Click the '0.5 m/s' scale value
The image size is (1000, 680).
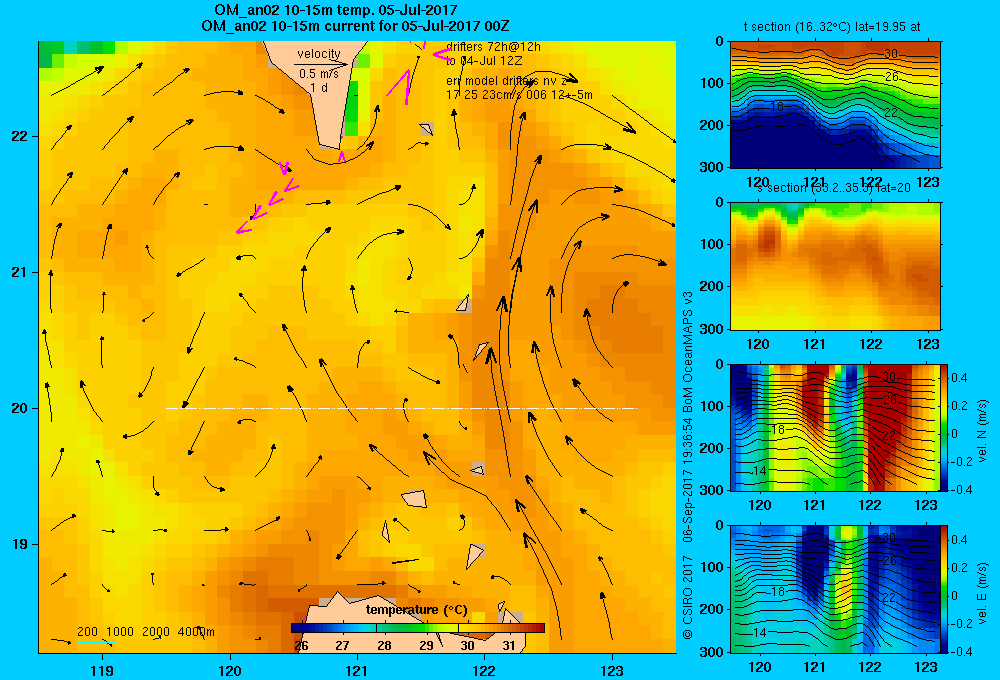click(319, 74)
